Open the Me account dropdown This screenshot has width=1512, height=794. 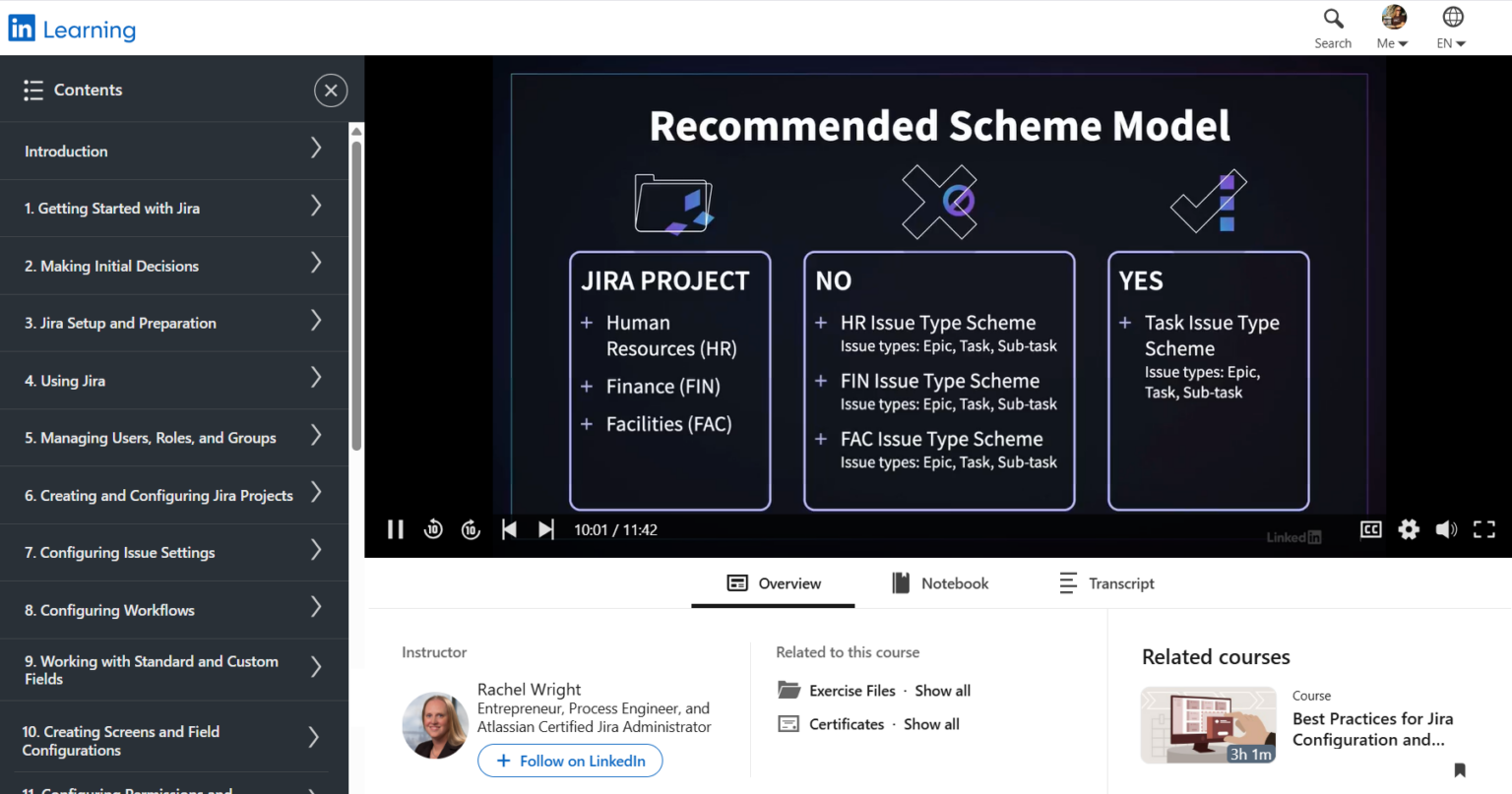pyautogui.click(x=1392, y=27)
